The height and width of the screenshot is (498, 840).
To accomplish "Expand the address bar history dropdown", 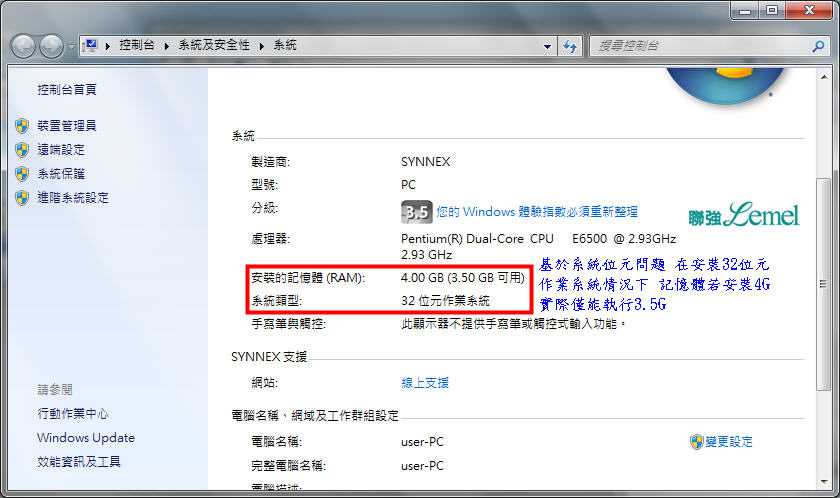I will click(547, 46).
